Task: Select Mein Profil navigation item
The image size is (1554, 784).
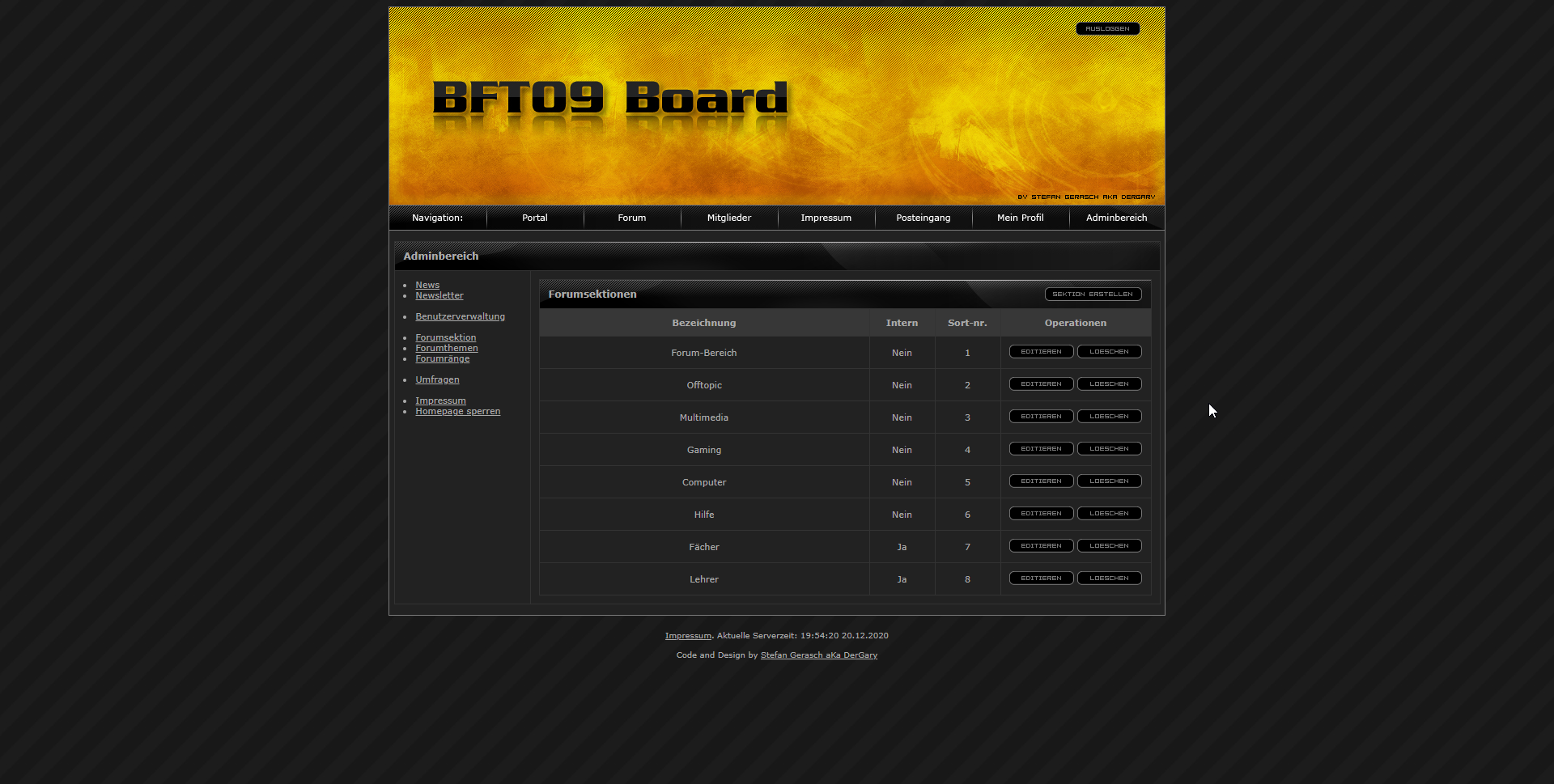Action: click(x=1020, y=218)
